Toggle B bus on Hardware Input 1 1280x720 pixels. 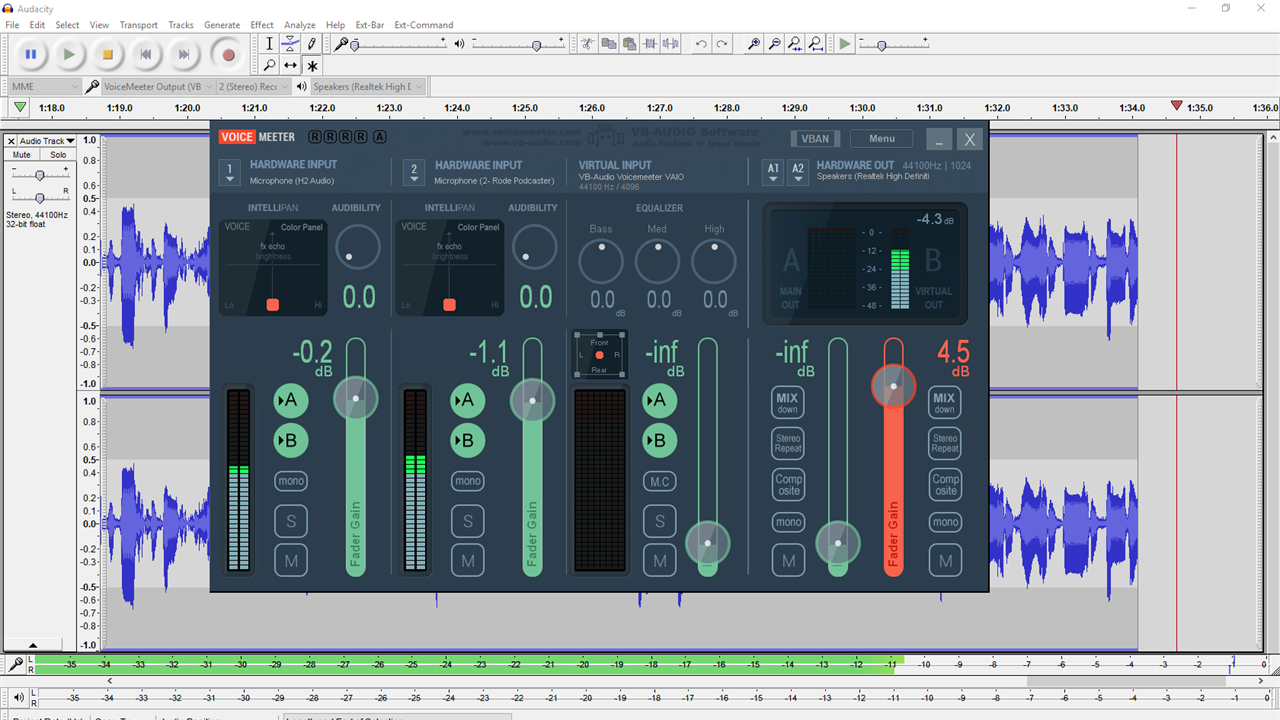(x=291, y=440)
